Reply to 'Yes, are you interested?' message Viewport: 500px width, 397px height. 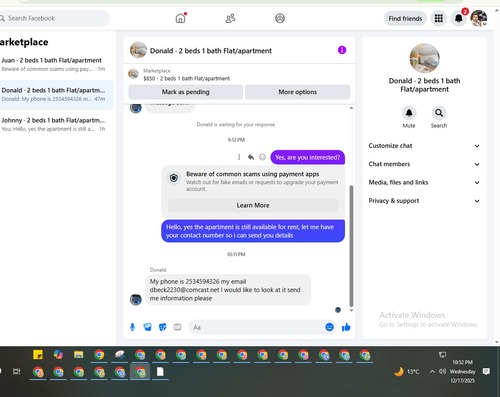tap(251, 157)
